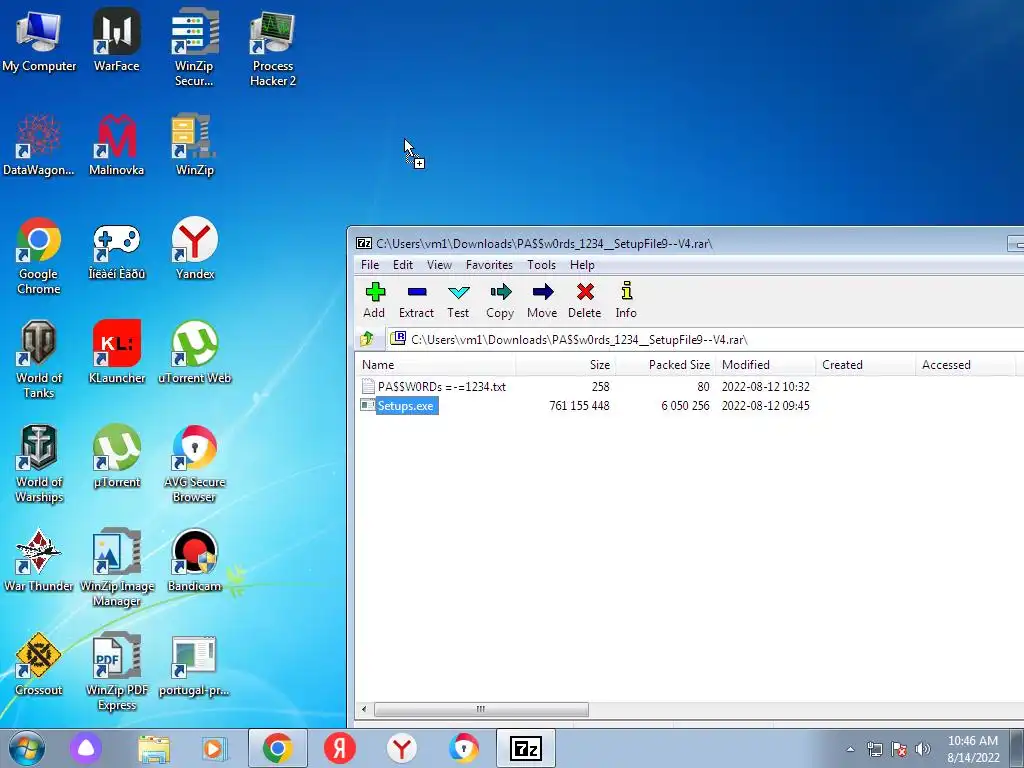1024x768 pixels.
Task: Open AVG Secure Browser taskbar icon
Action: [x=464, y=748]
